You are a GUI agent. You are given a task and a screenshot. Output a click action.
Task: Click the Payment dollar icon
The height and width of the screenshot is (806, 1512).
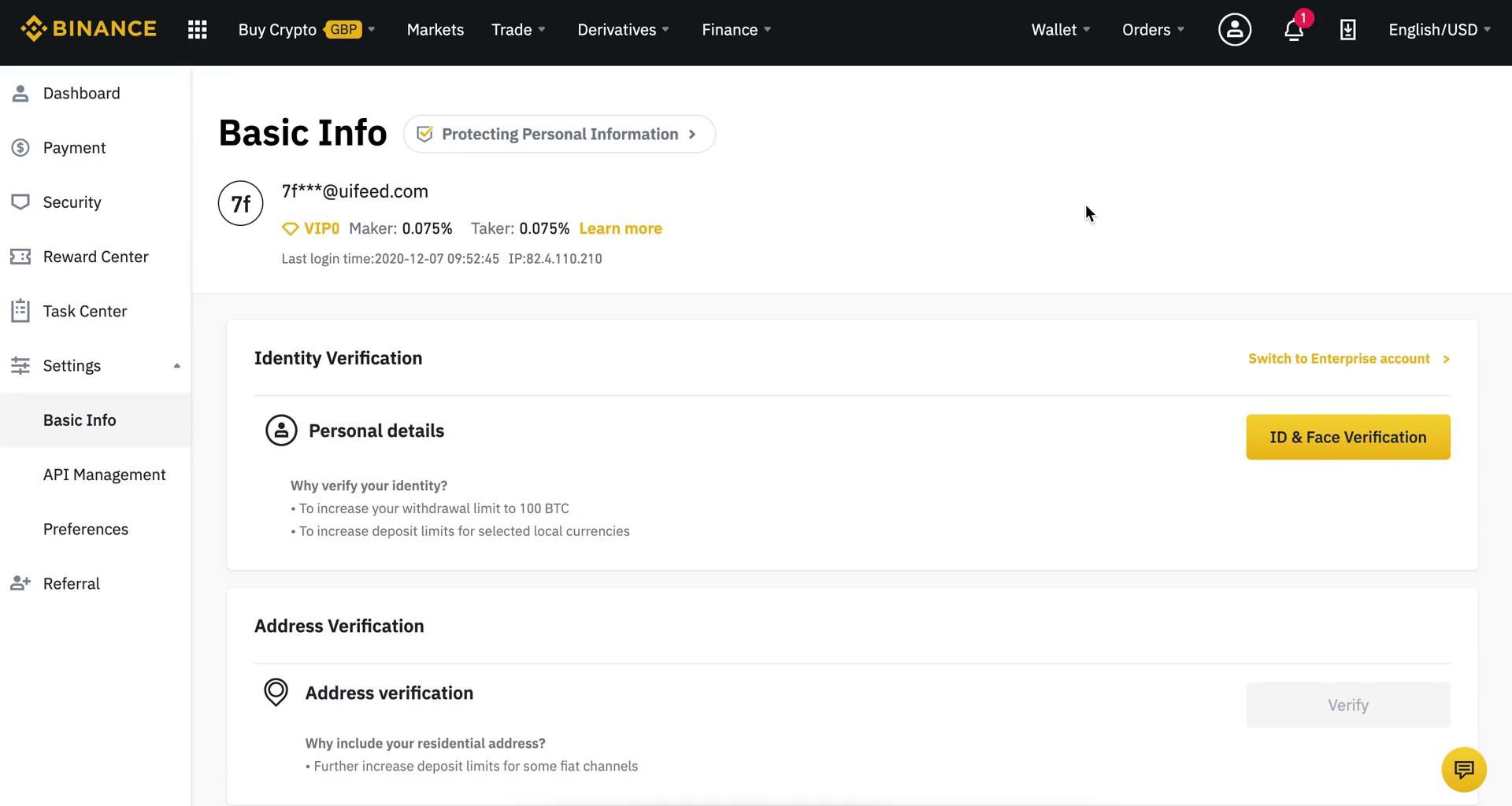tap(20, 148)
